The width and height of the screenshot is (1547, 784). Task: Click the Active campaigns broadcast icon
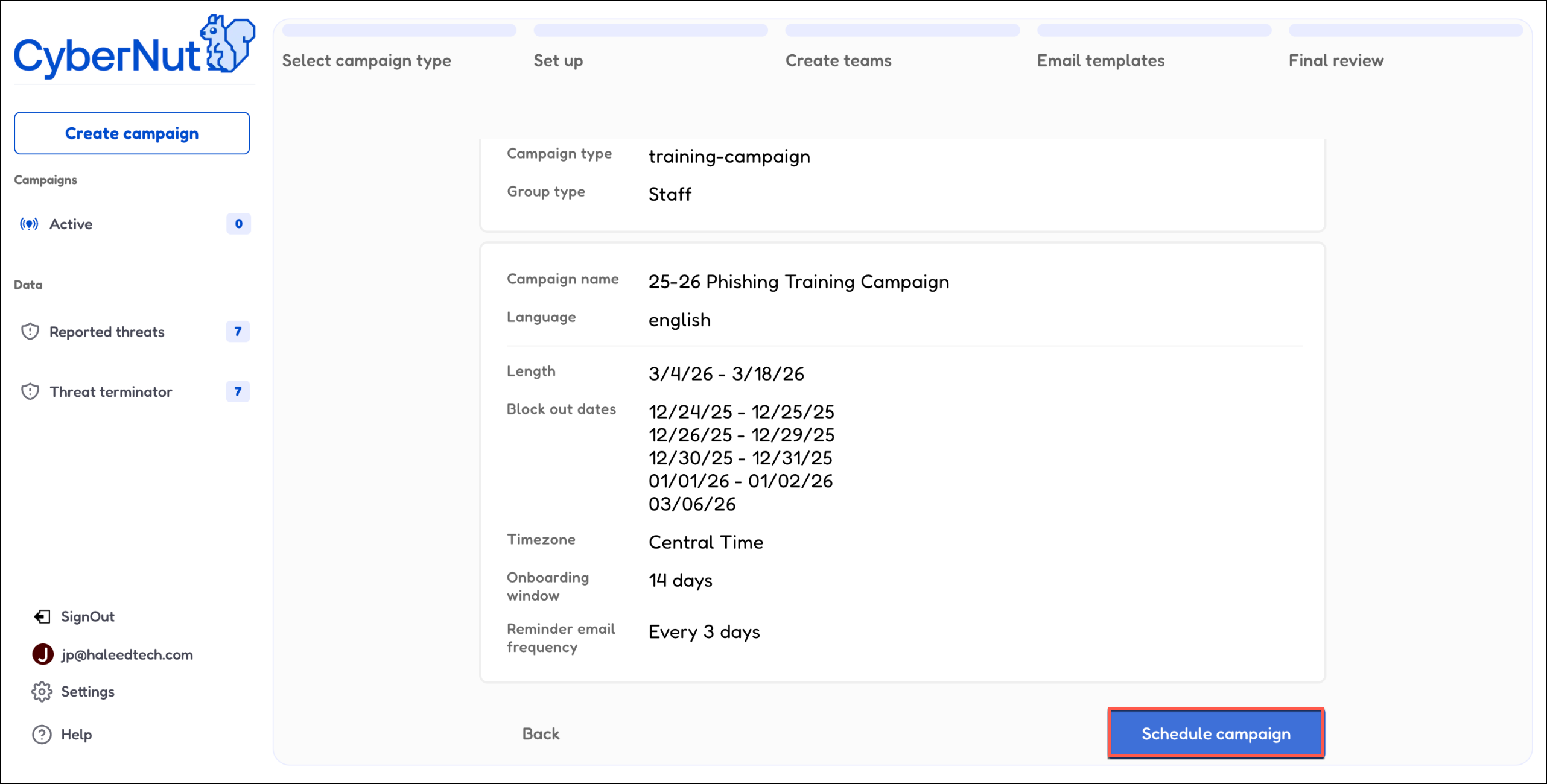29,224
